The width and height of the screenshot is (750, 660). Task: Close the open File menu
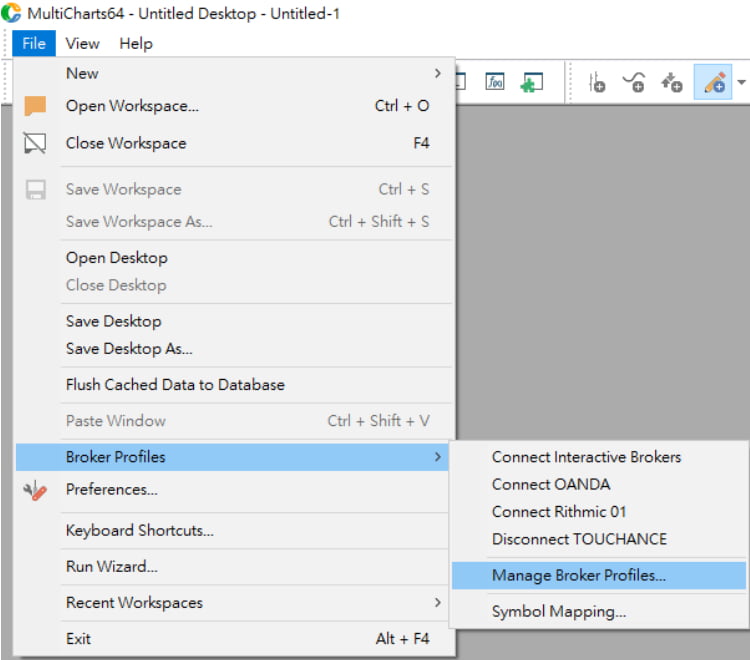pyautogui.click(x=34, y=44)
